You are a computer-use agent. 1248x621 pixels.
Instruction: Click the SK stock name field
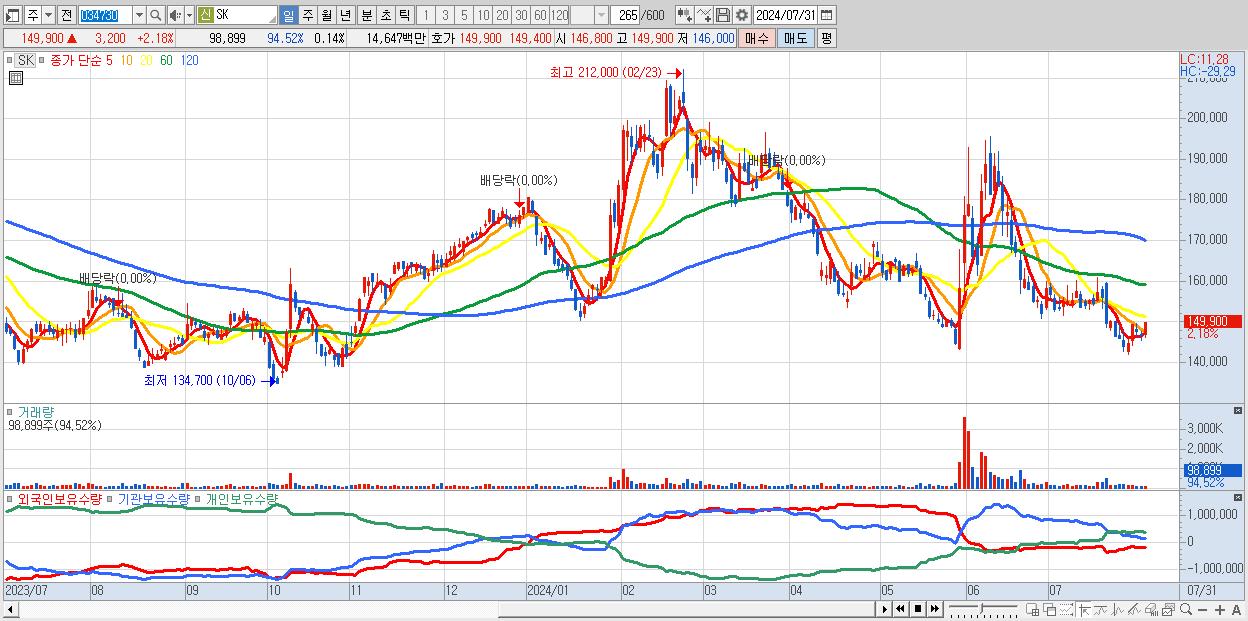coord(245,15)
